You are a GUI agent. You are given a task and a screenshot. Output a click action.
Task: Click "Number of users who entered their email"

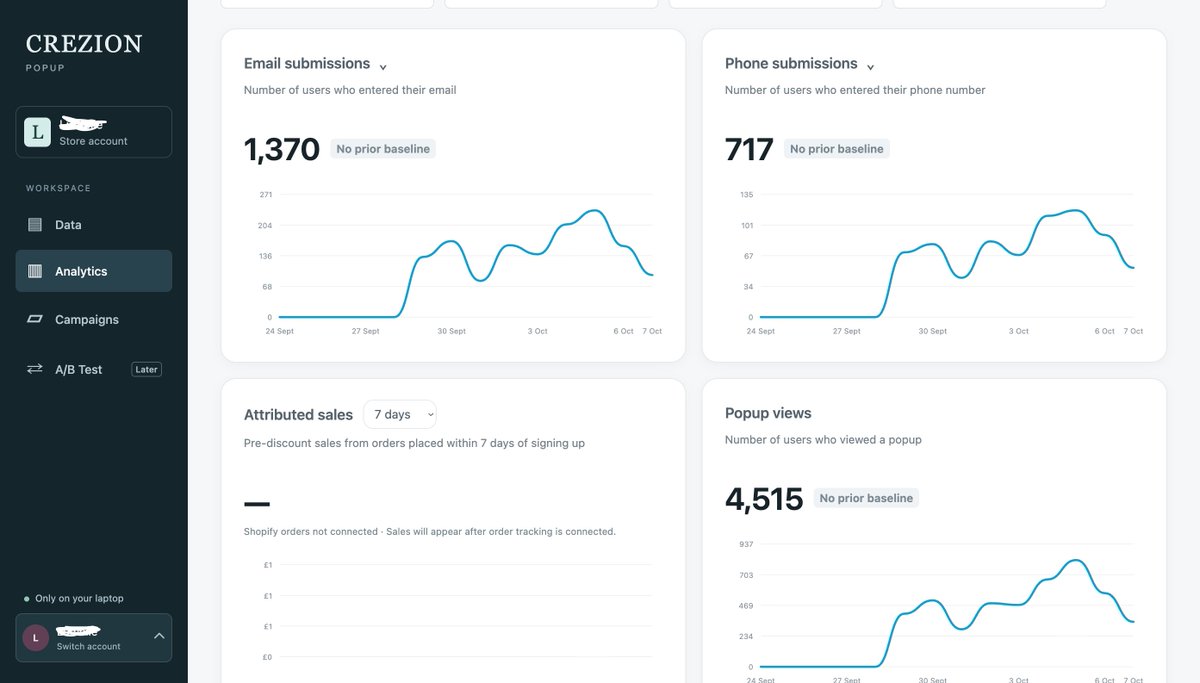point(350,90)
